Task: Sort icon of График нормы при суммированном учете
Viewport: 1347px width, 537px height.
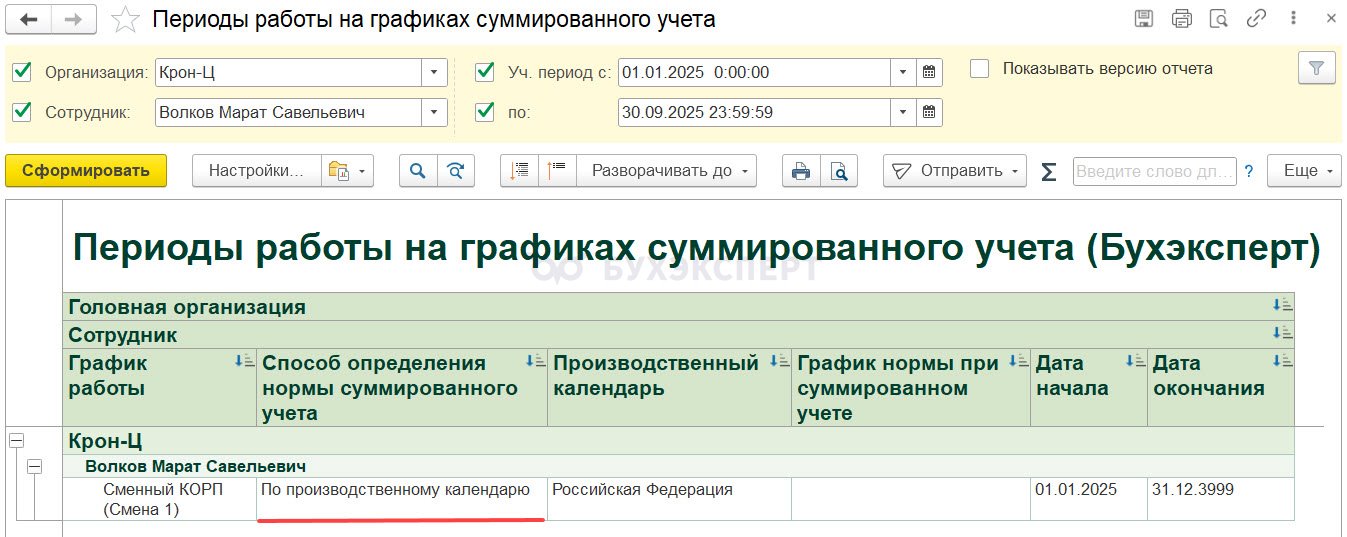Action: pyautogui.click(x=1018, y=361)
